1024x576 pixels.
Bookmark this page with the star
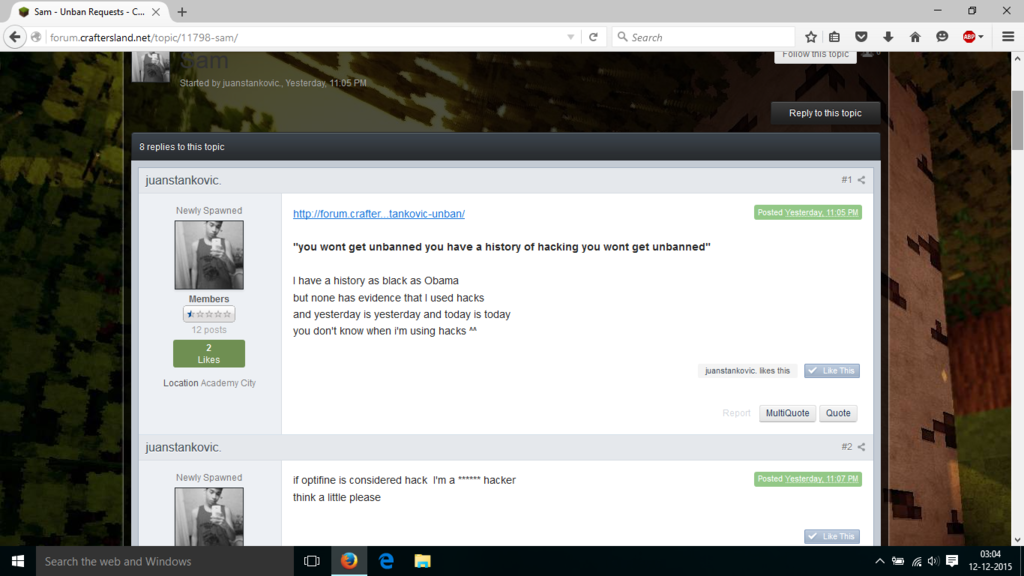click(811, 36)
